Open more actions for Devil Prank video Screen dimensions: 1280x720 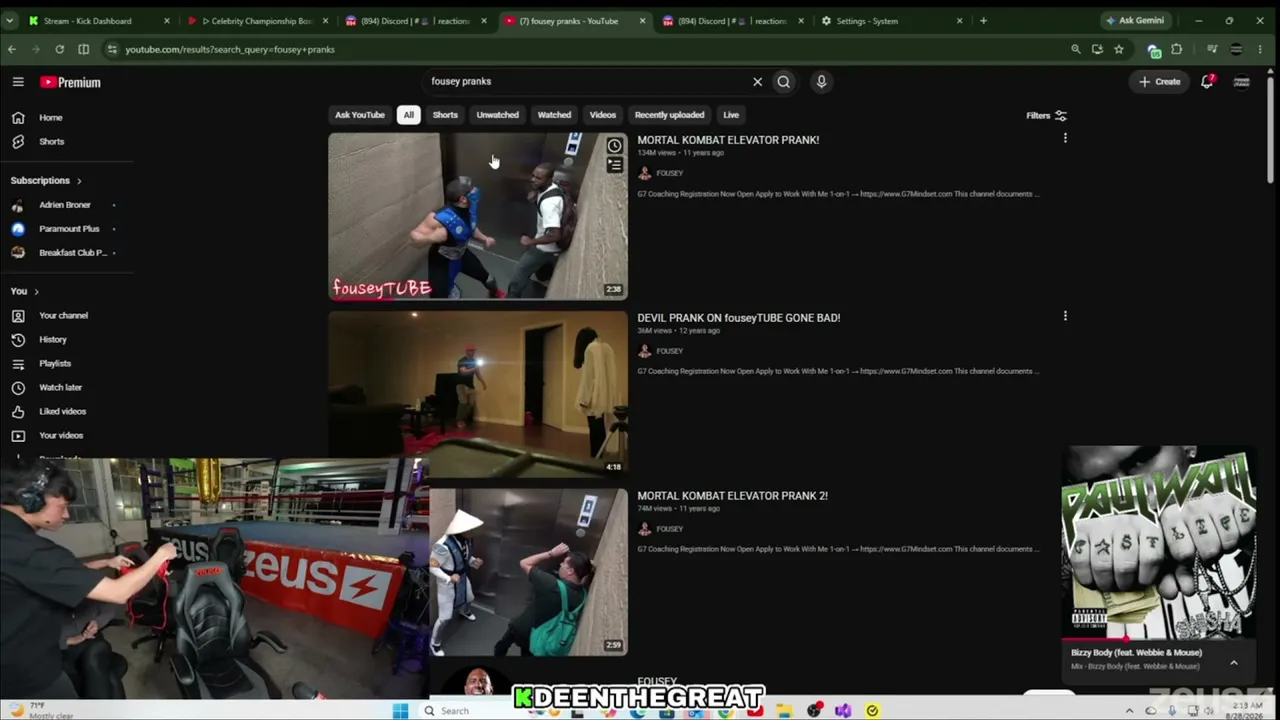(x=1065, y=317)
